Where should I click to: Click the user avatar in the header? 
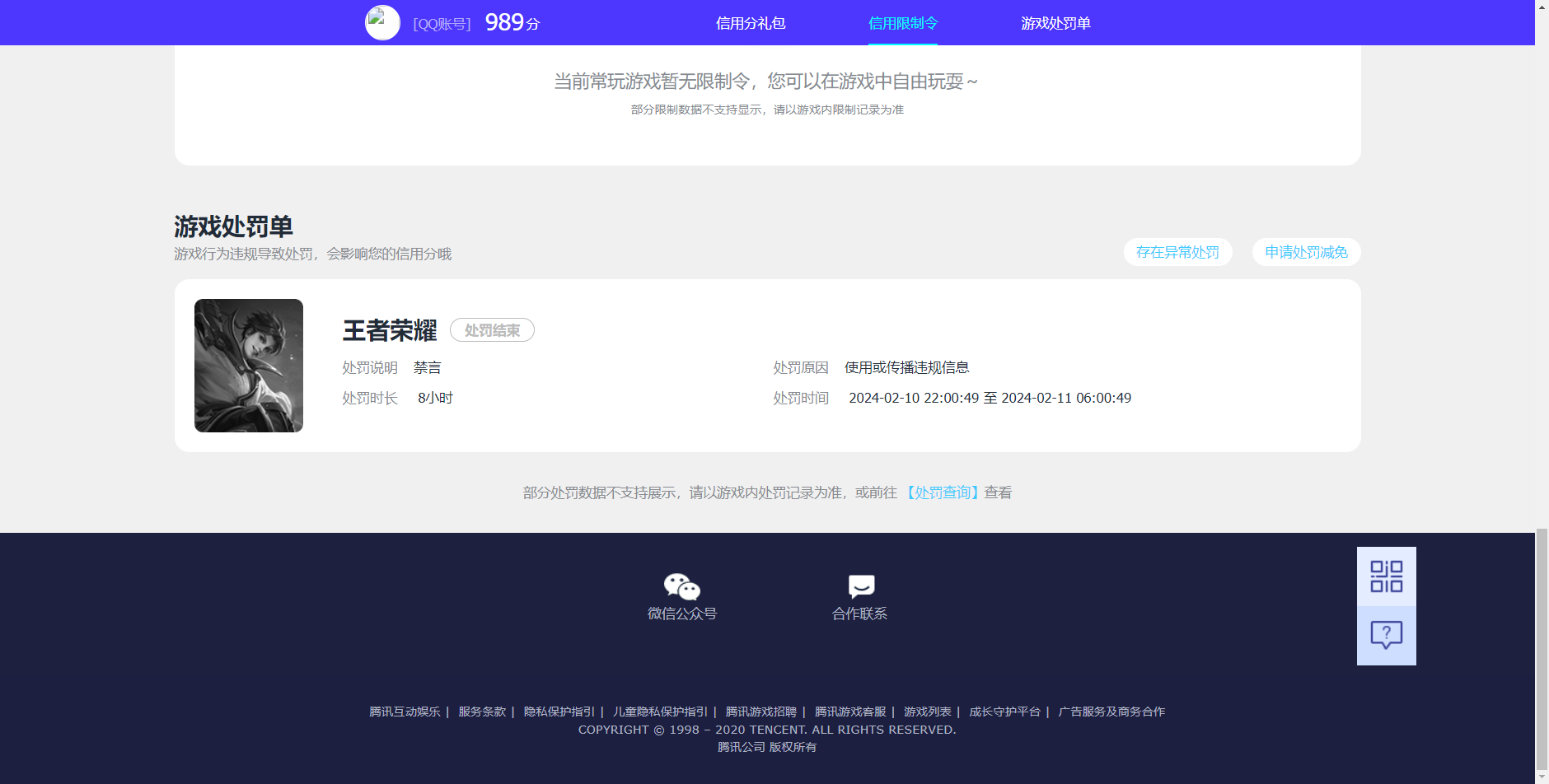[382, 23]
